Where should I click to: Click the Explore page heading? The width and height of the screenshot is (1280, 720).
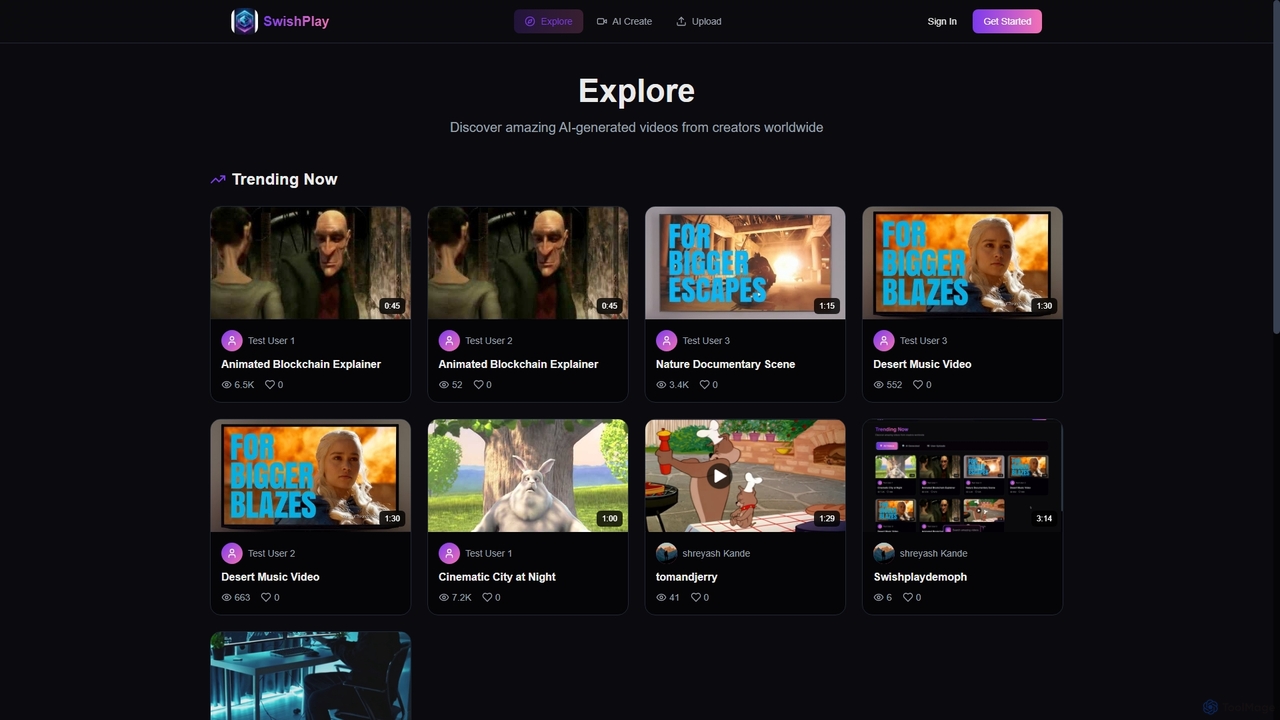(636, 91)
